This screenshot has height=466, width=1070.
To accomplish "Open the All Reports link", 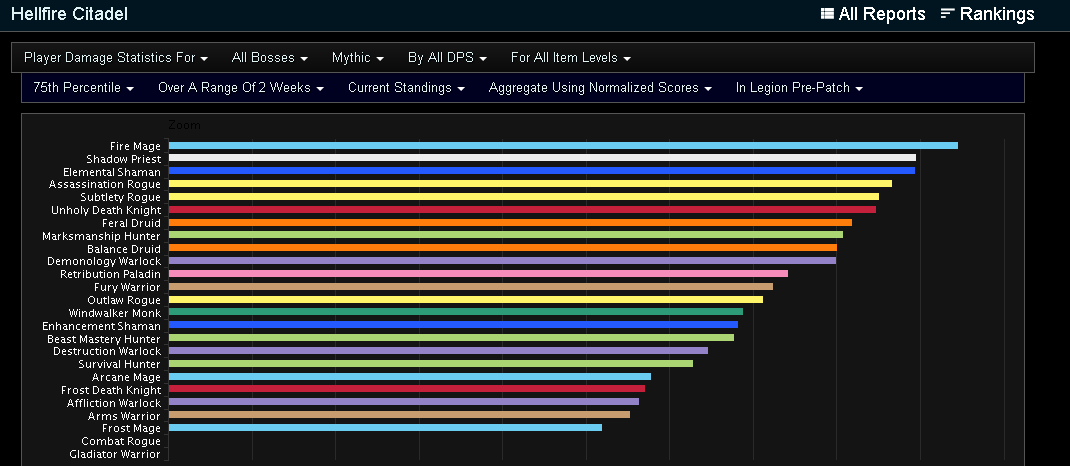I will [x=873, y=14].
